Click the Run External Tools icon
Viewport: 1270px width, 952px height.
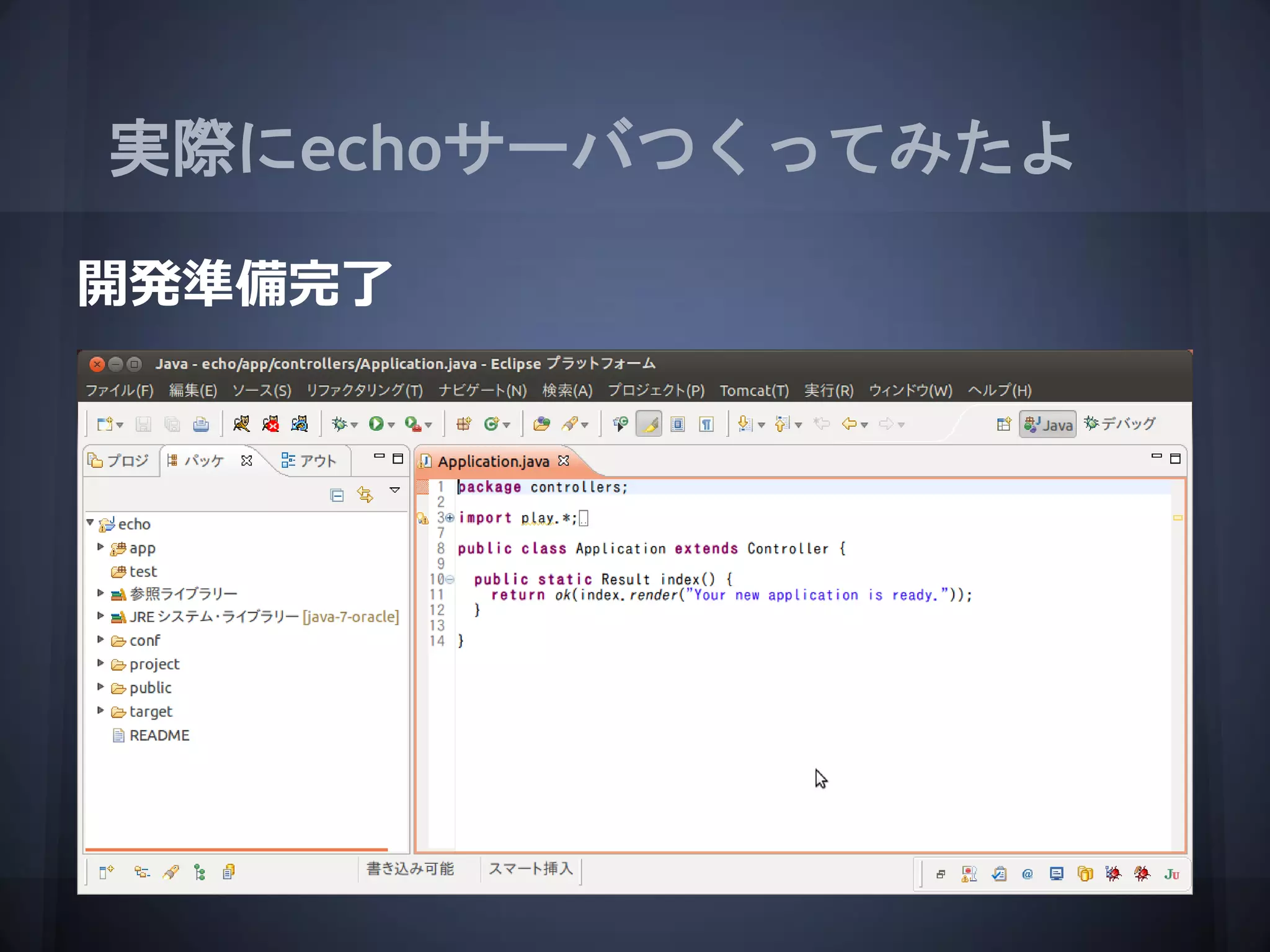pos(413,423)
